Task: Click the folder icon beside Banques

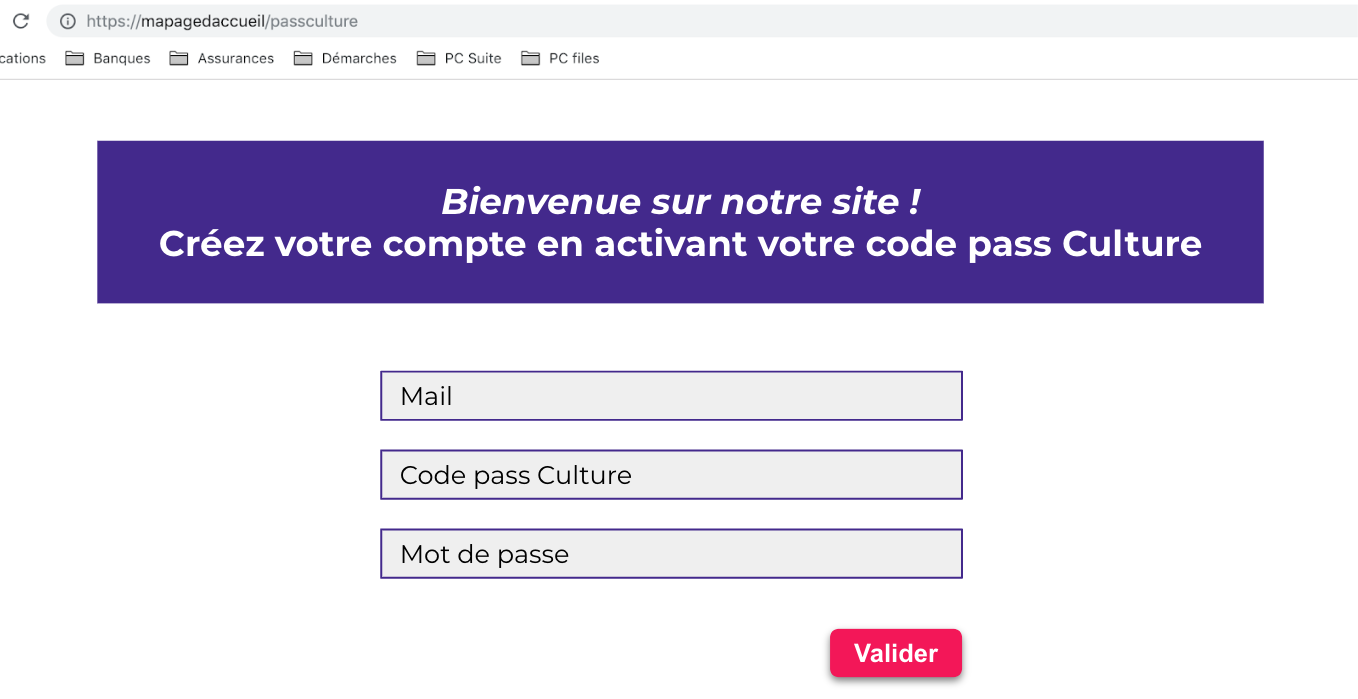Action: pos(75,58)
